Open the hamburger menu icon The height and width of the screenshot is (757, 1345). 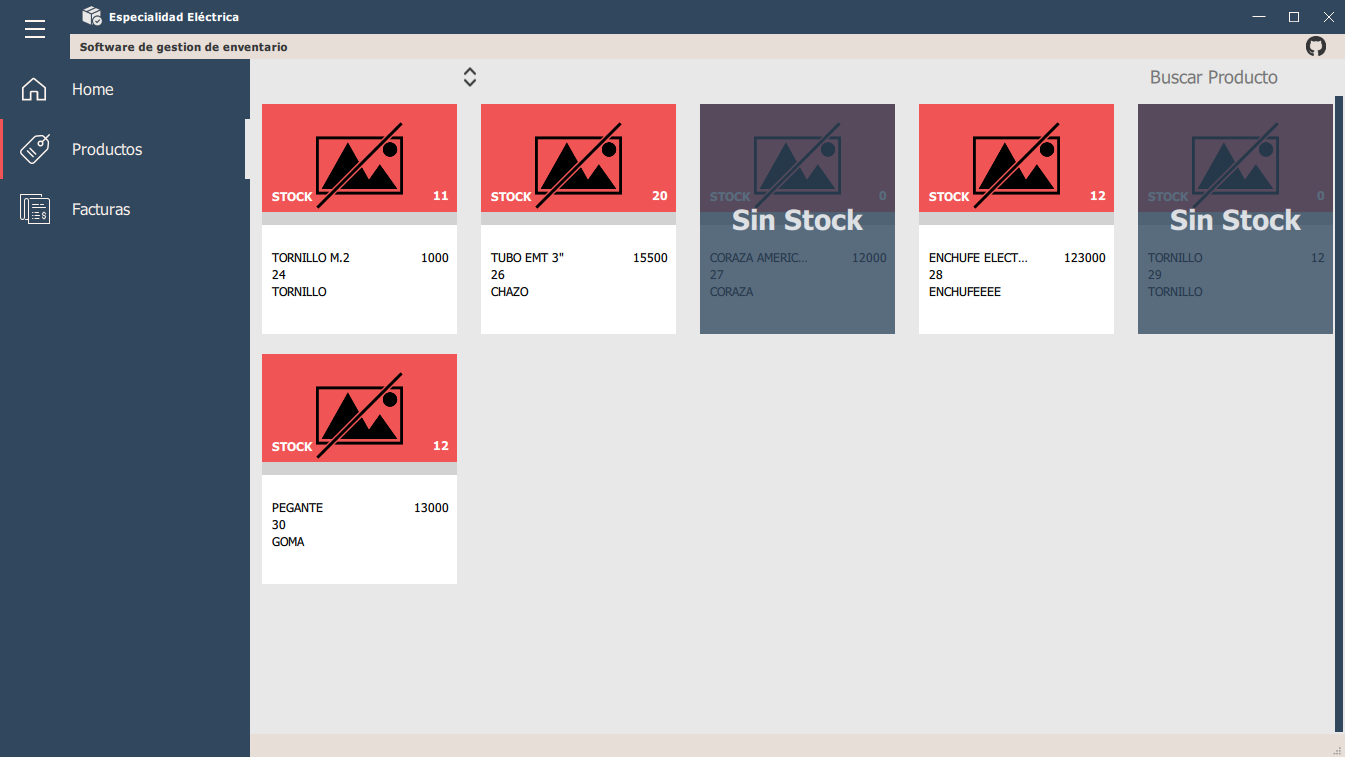pos(35,30)
